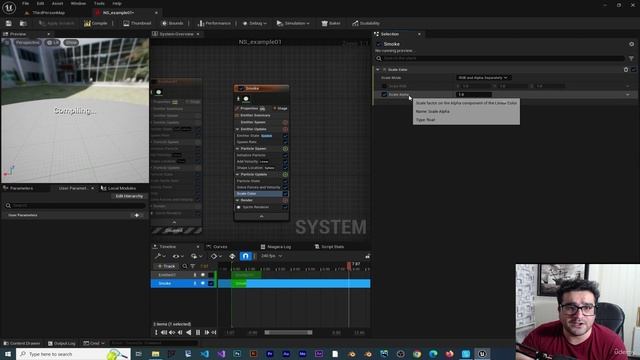Switch to the Local Modules tab
Screen dimensions: 640x360
coord(118,188)
